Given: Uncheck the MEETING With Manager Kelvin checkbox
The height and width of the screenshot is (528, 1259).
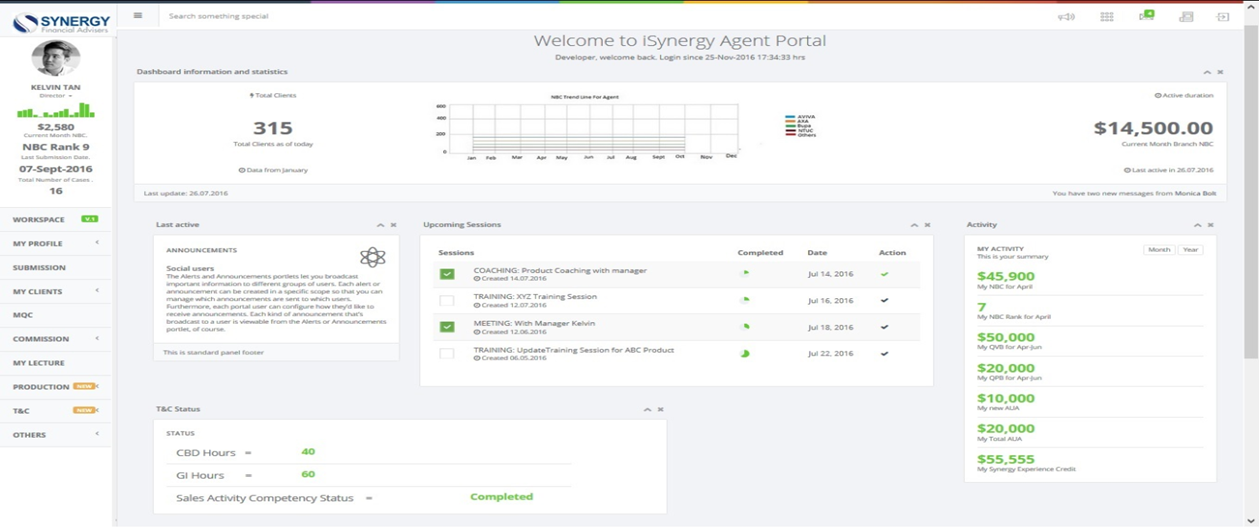Looking at the screenshot, I should (x=447, y=327).
